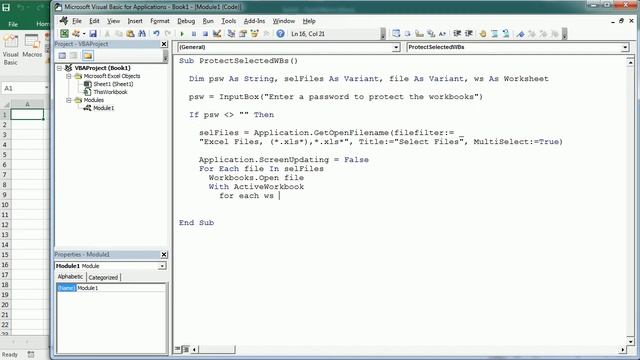Image resolution: width=640 pixels, height=360 pixels.
Task: Click the Quick Info icon
Action: tap(419, 34)
